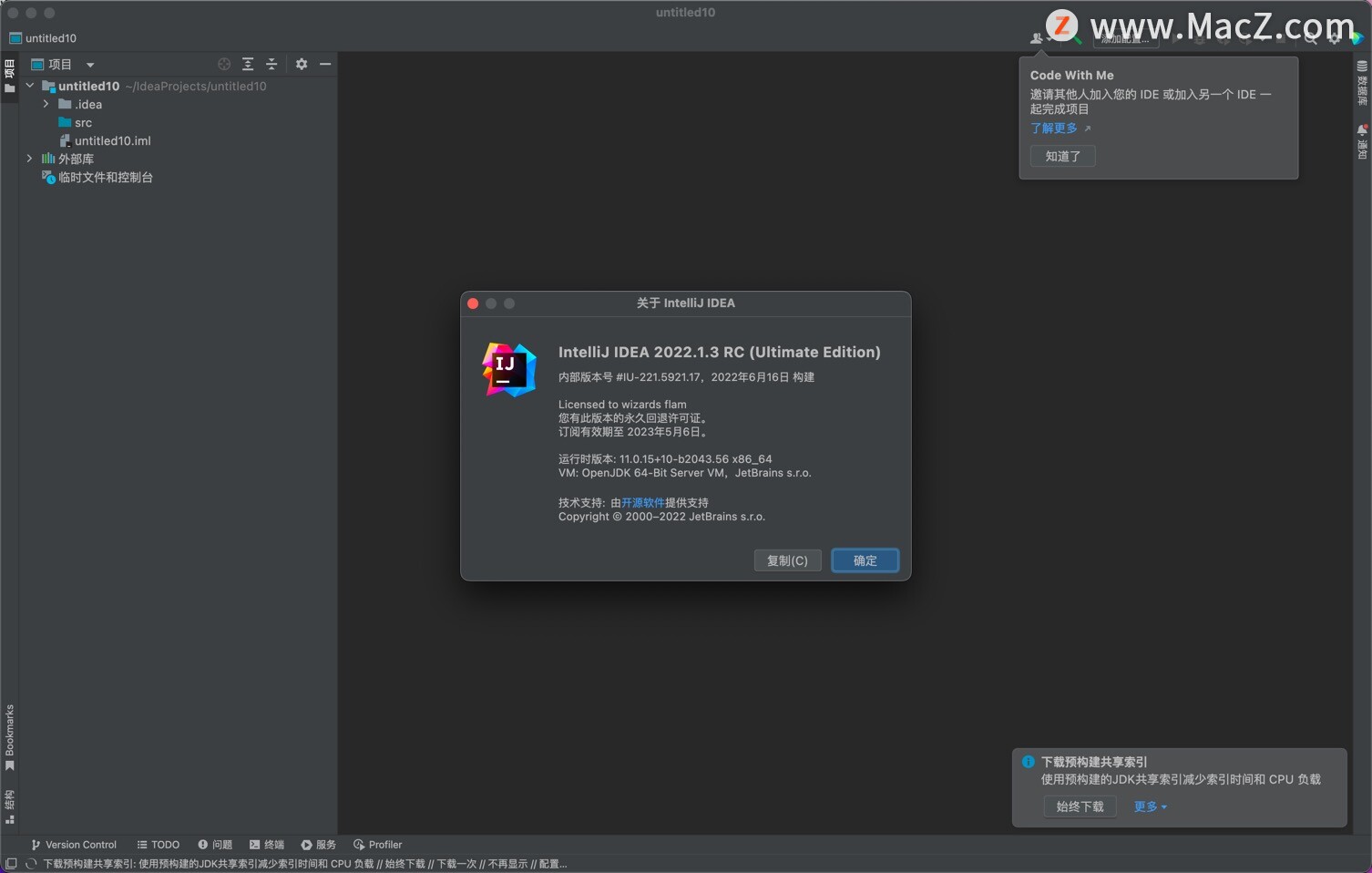Open the TODO tool window
Viewport: 1372px width, 873px height.
point(159,845)
